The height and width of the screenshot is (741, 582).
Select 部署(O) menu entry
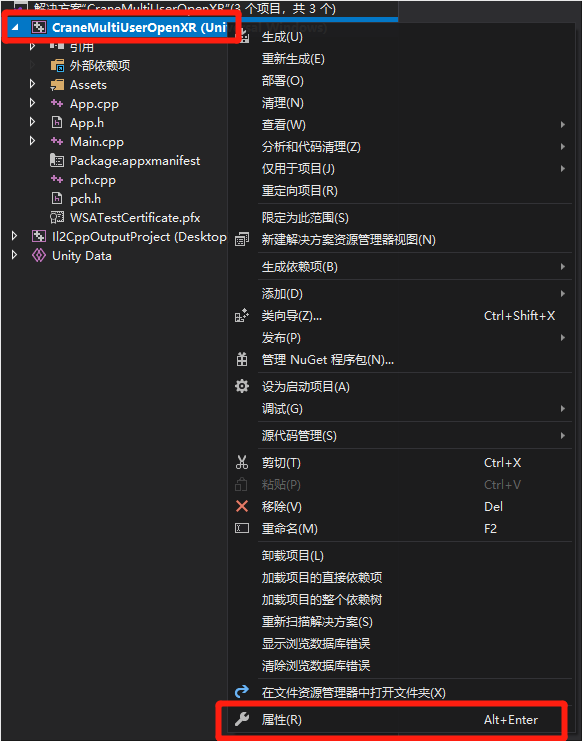[x=282, y=81]
